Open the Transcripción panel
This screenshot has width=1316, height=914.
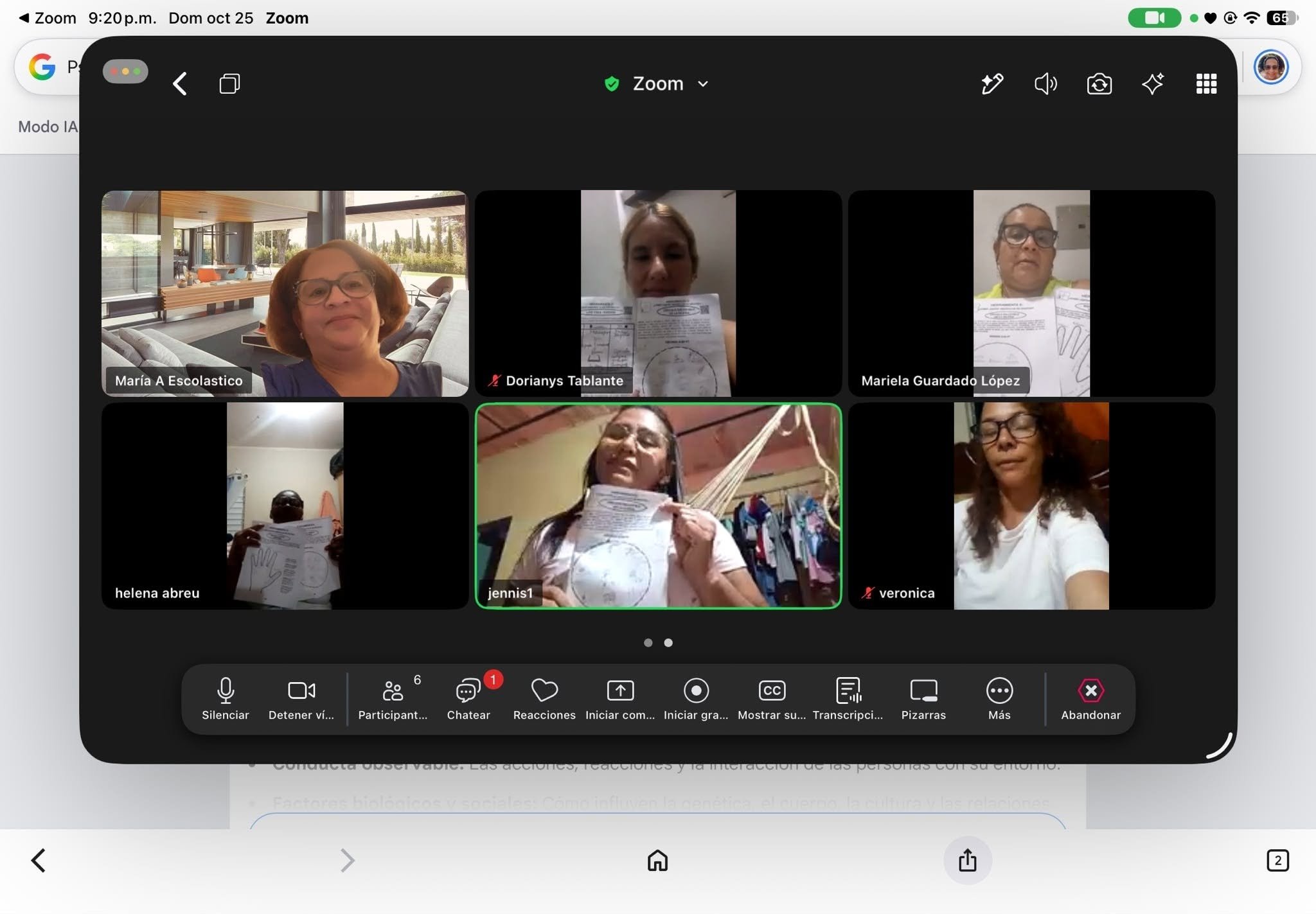click(x=848, y=699)
